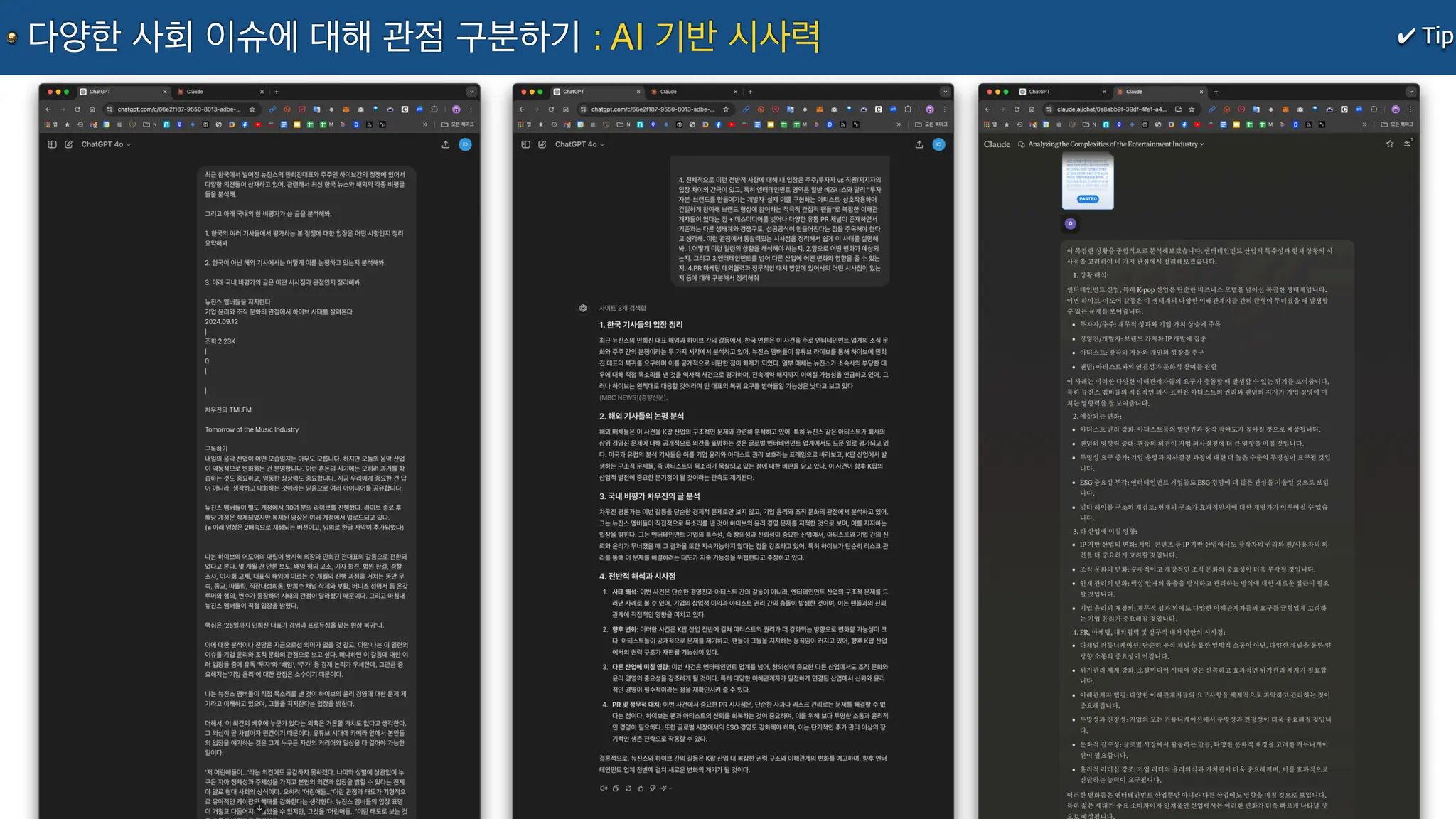Image resolution: width=1456 pixels, height=819 pixels.
Task: Click the share icon in the middle ChatGPT window
Action: coord(919,144)
